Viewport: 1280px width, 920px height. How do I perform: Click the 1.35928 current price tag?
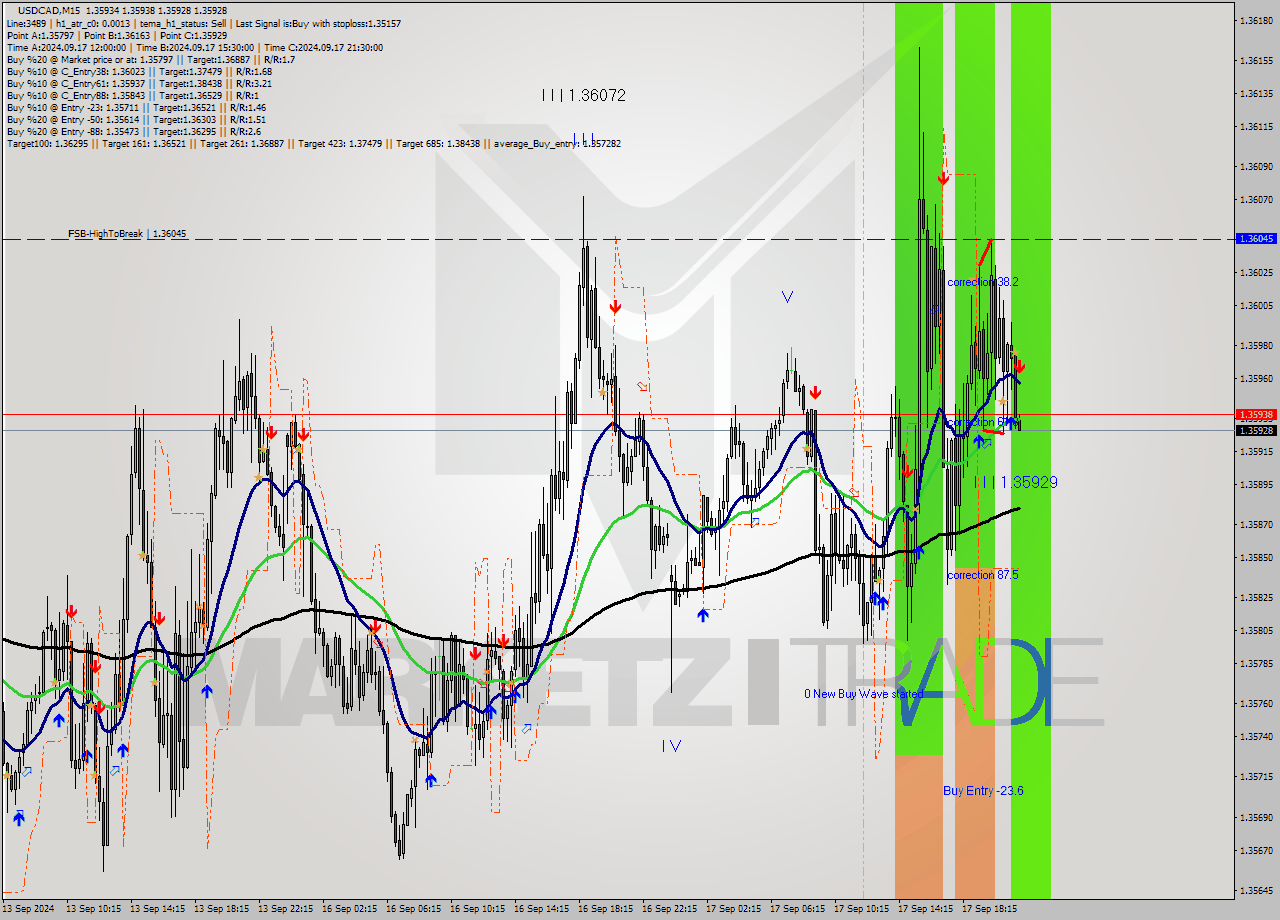click(x=1256, y=430)
